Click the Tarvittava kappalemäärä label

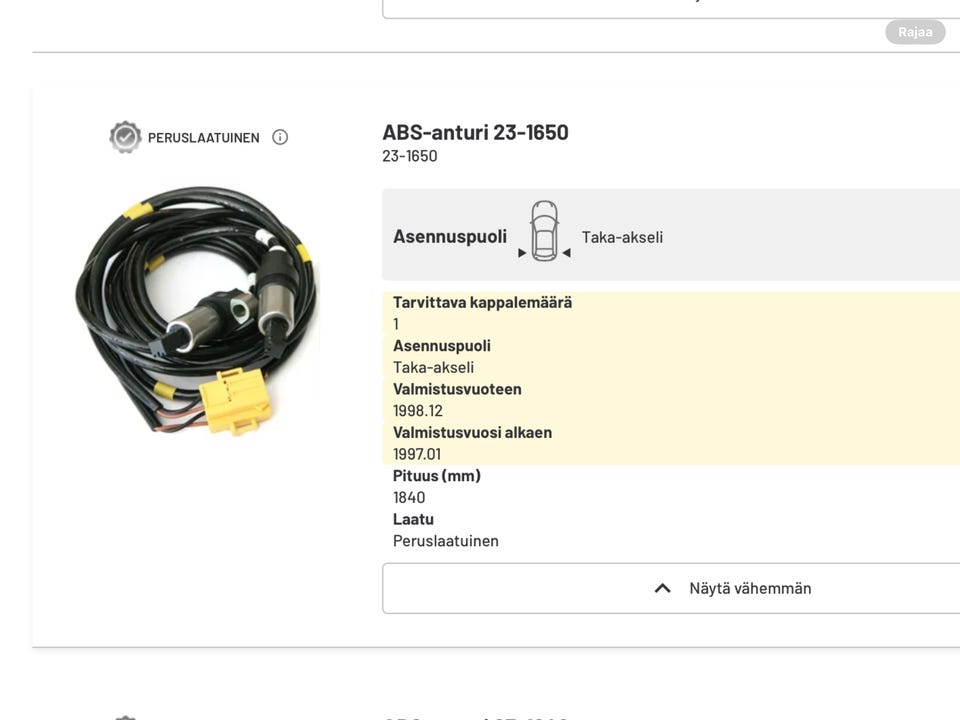[482, 302]
